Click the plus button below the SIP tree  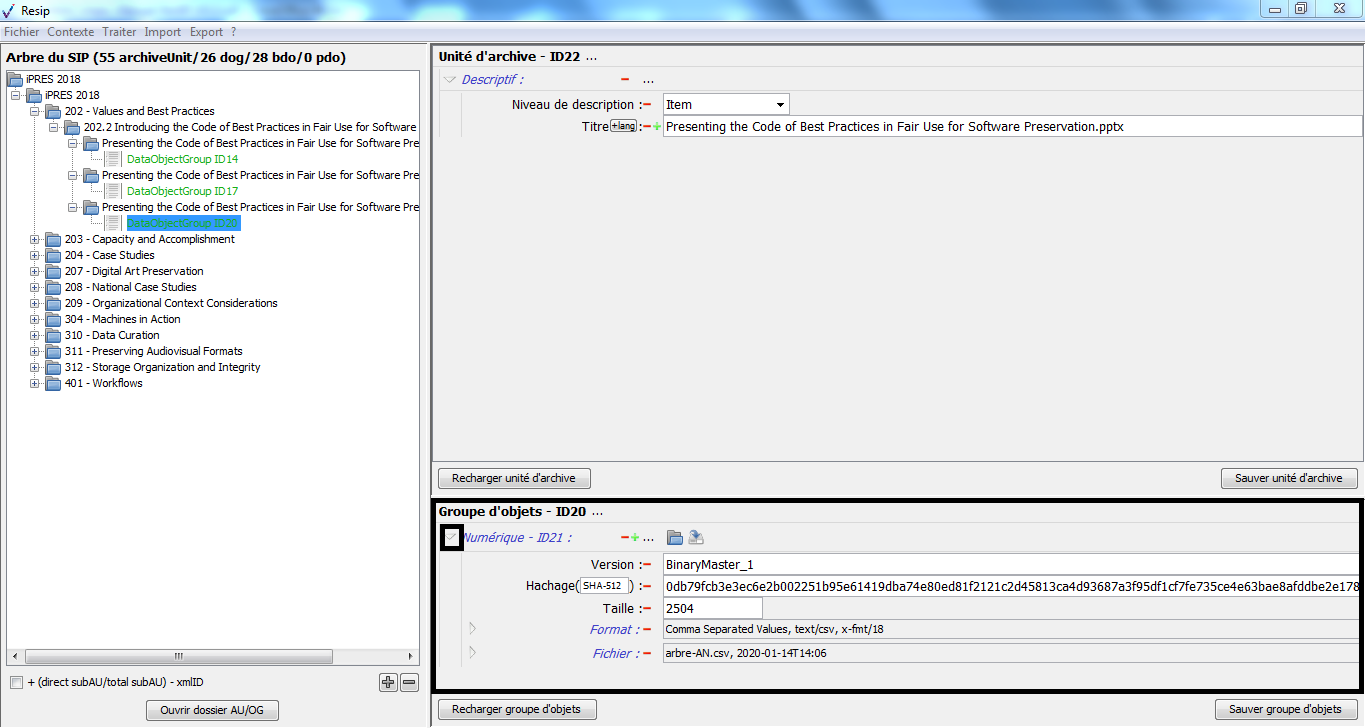[x=388, y=683]
